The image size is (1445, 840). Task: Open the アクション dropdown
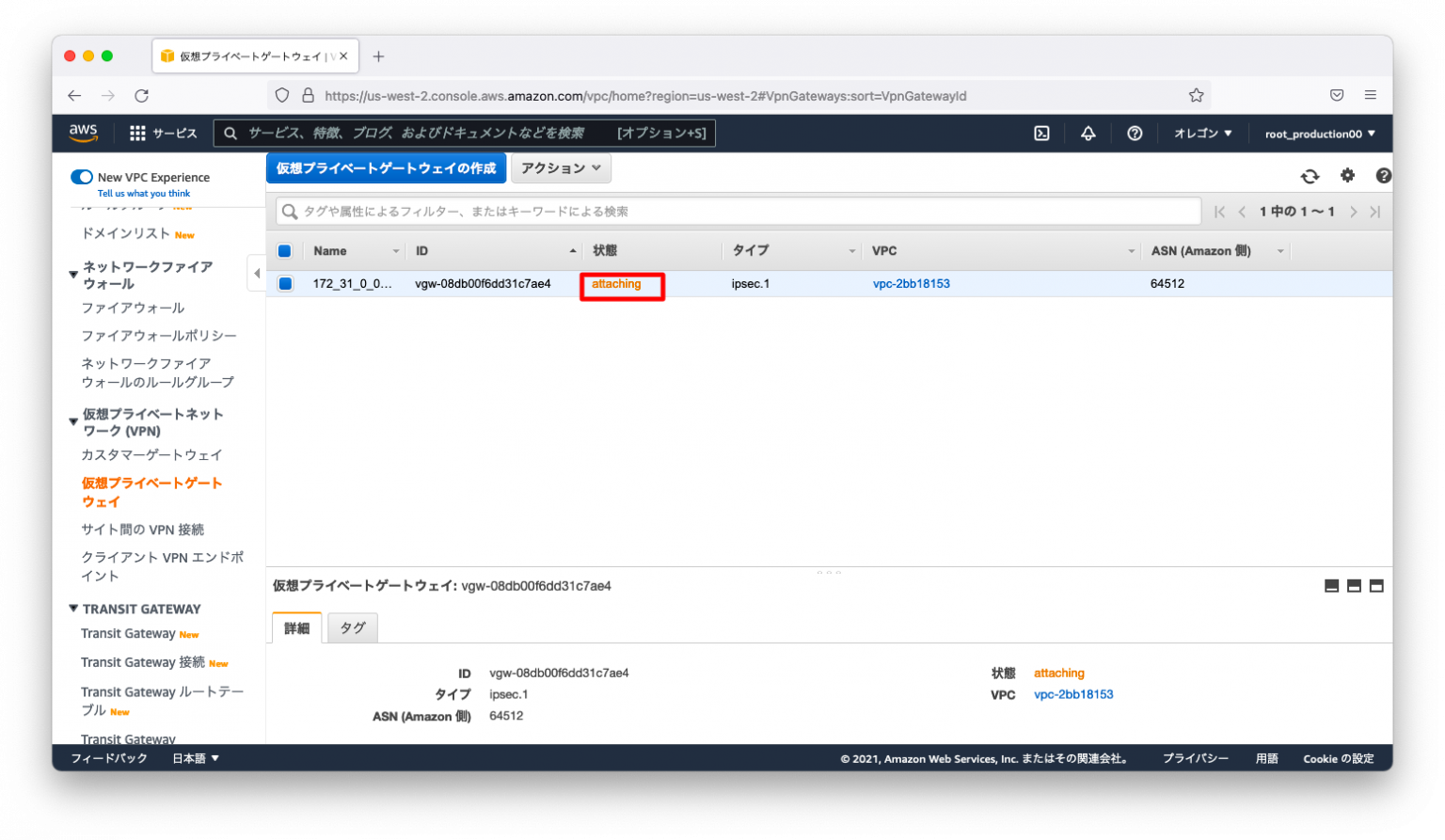coord(559,167)
